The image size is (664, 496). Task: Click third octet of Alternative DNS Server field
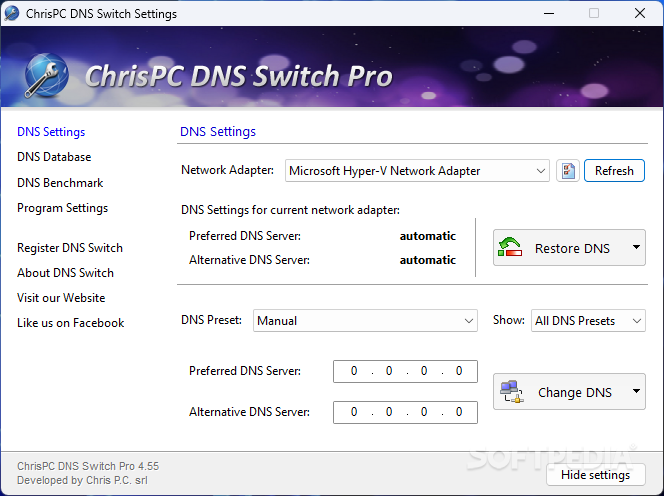click(x=424, y=412)
